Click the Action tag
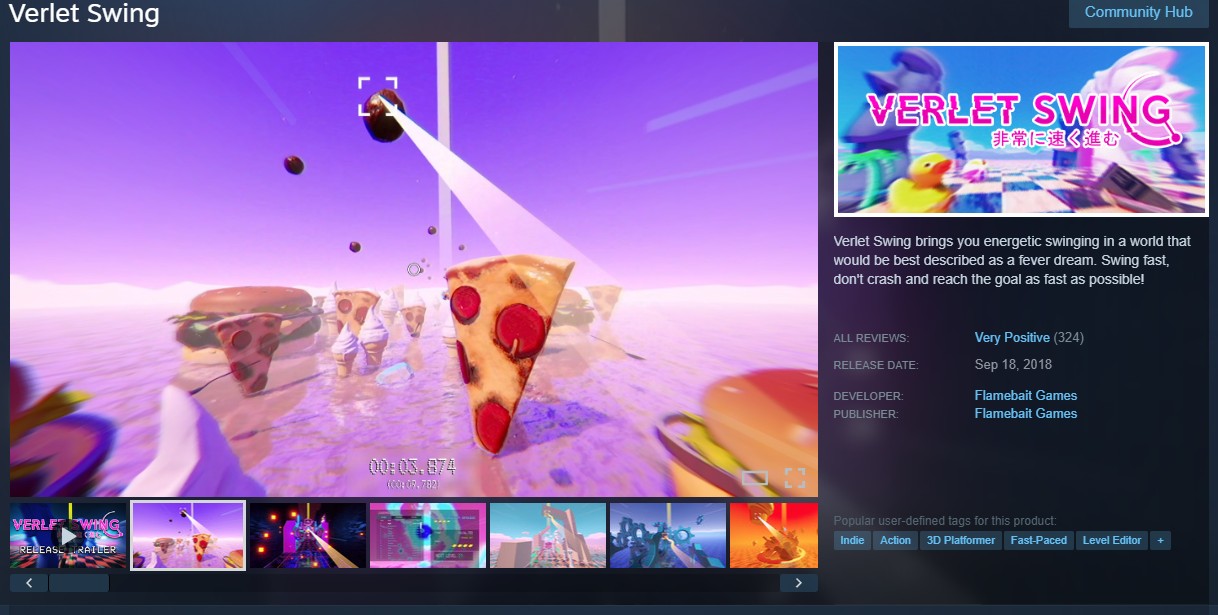The height and width of the screenshot is (615, 1218). (x=896, y=540)
